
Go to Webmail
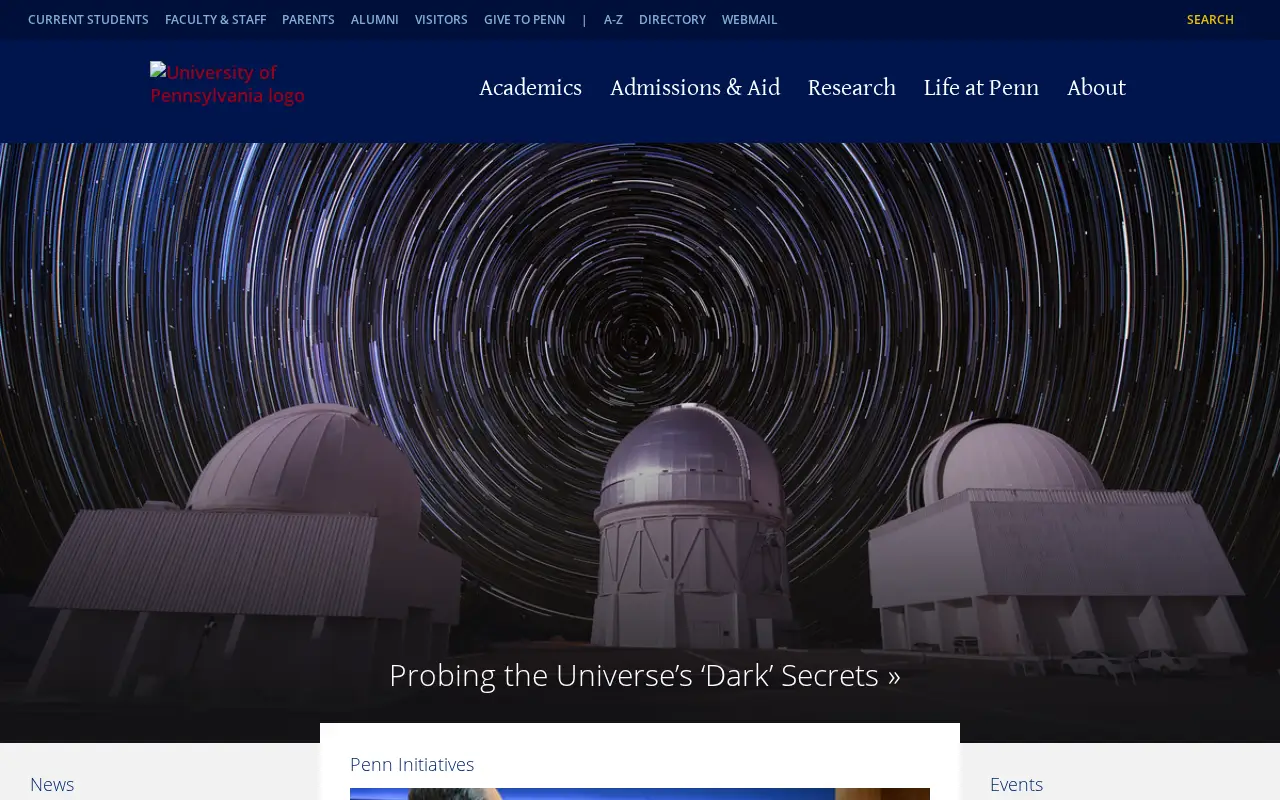pos(749,20)
